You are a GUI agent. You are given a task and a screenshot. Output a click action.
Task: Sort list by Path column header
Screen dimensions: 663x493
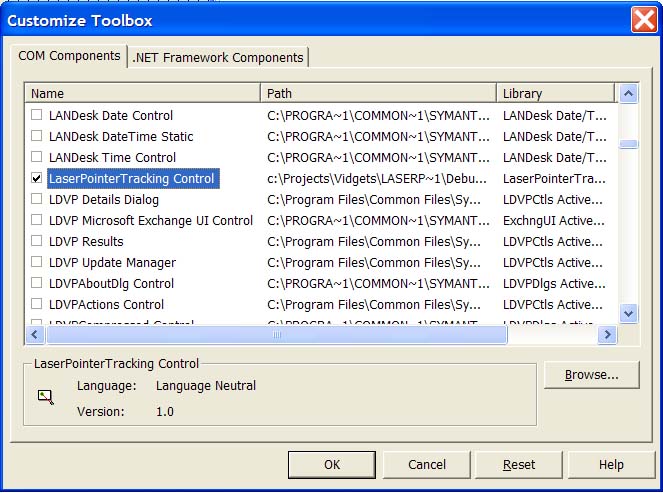(x=379, y=93)
